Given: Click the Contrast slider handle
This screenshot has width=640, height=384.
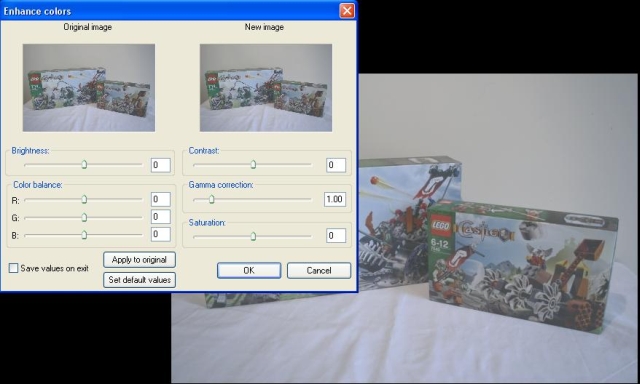Looking at the screenshot, I should 253,164.
